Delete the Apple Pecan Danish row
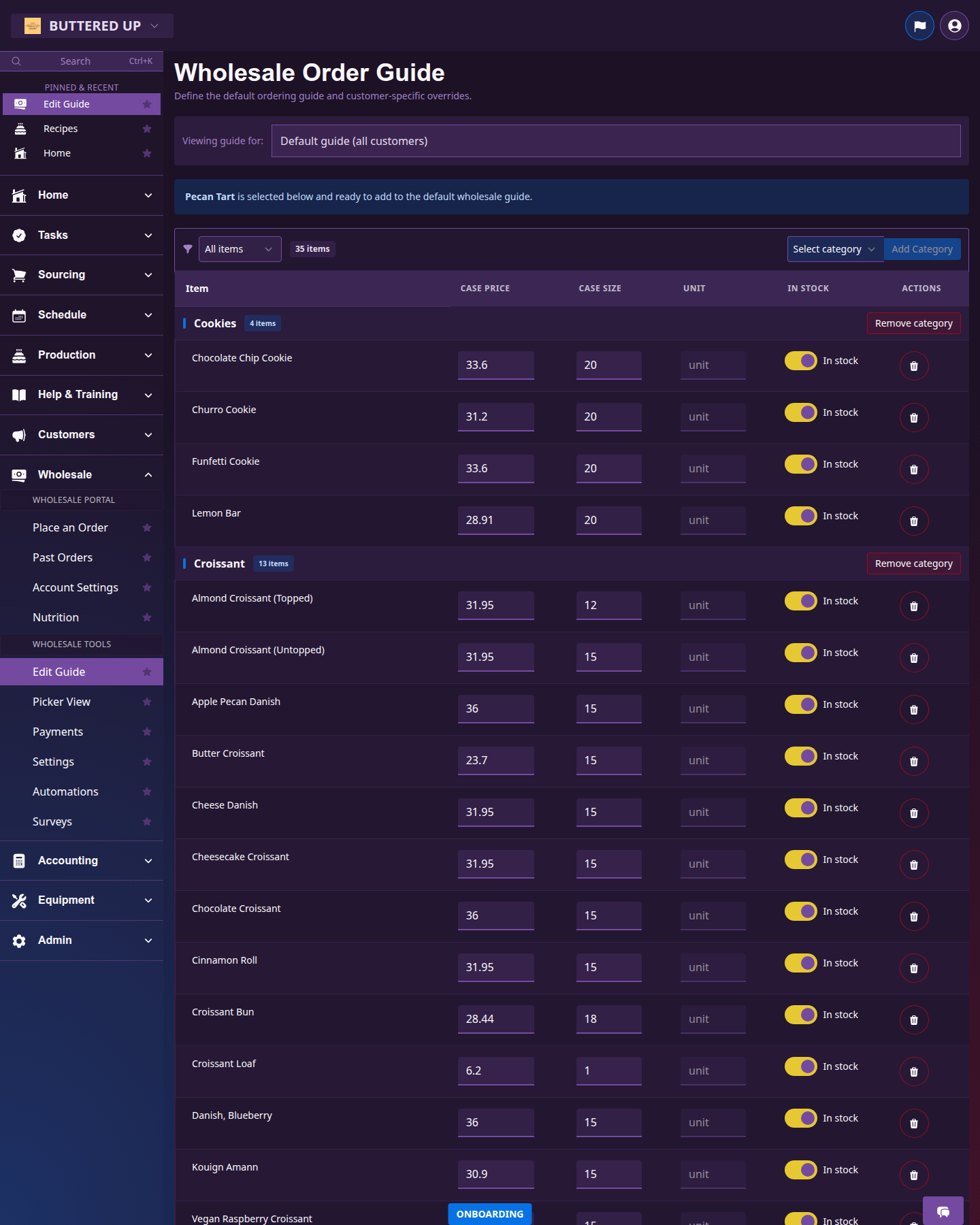The width and height of the screenshot is (980, 1225). [x=914, y=710]
